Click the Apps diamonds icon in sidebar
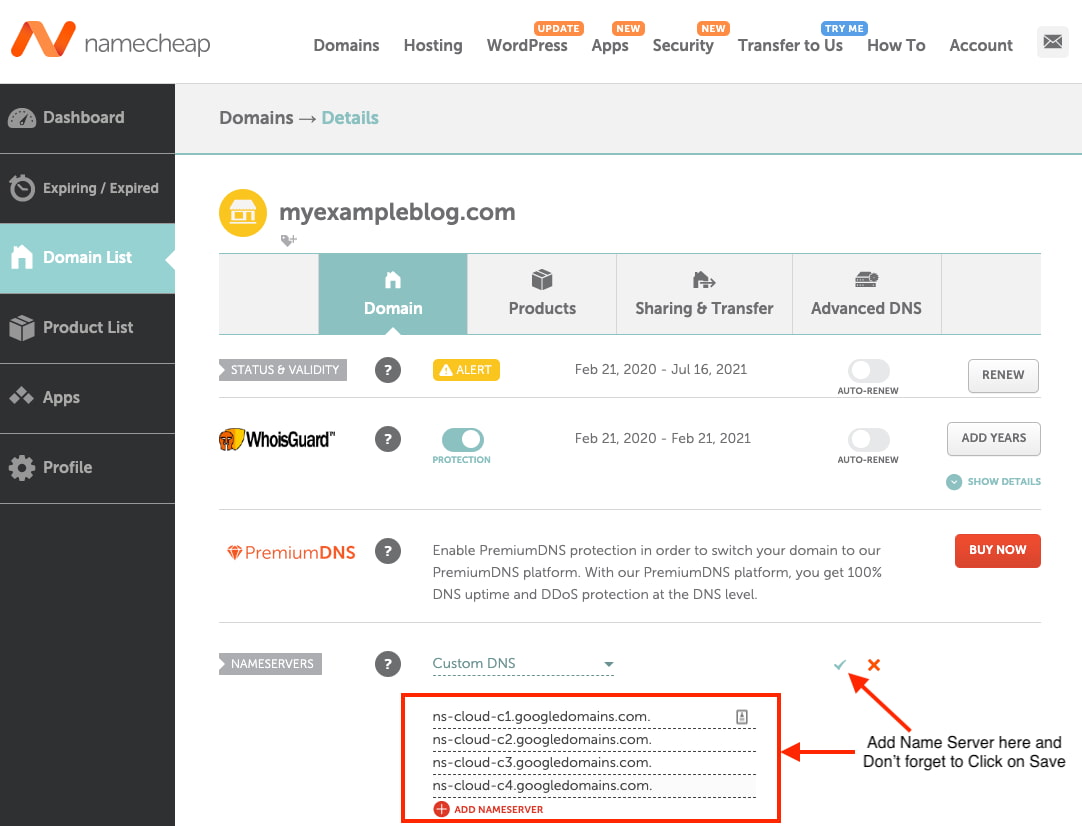The width and height of the screenshot is (1082, 826). coord(21,397)
